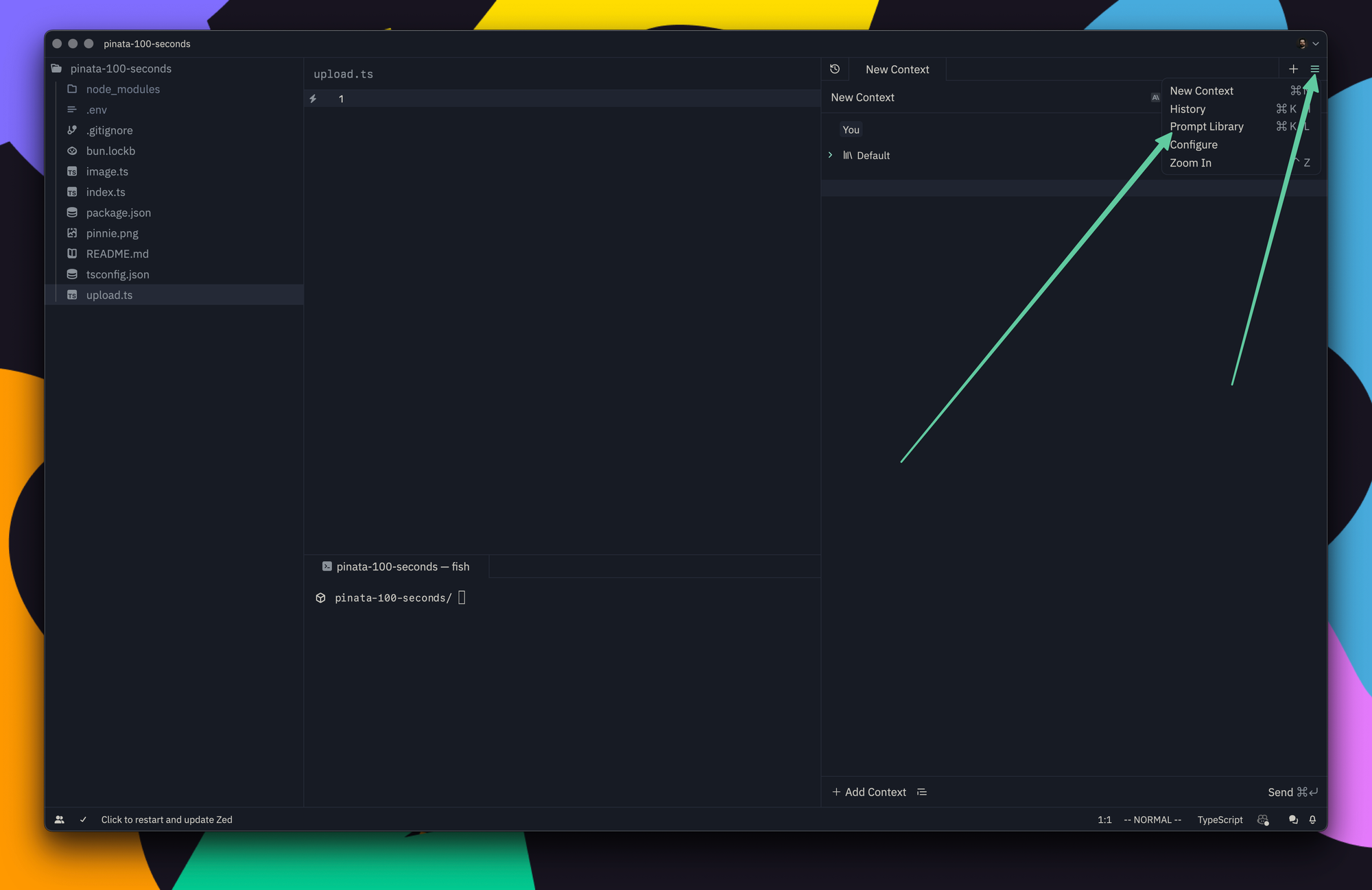The width and height of the screenshot is (1372, 890).
Task: Open collaboration panel people icon
Action: (60, 819)
